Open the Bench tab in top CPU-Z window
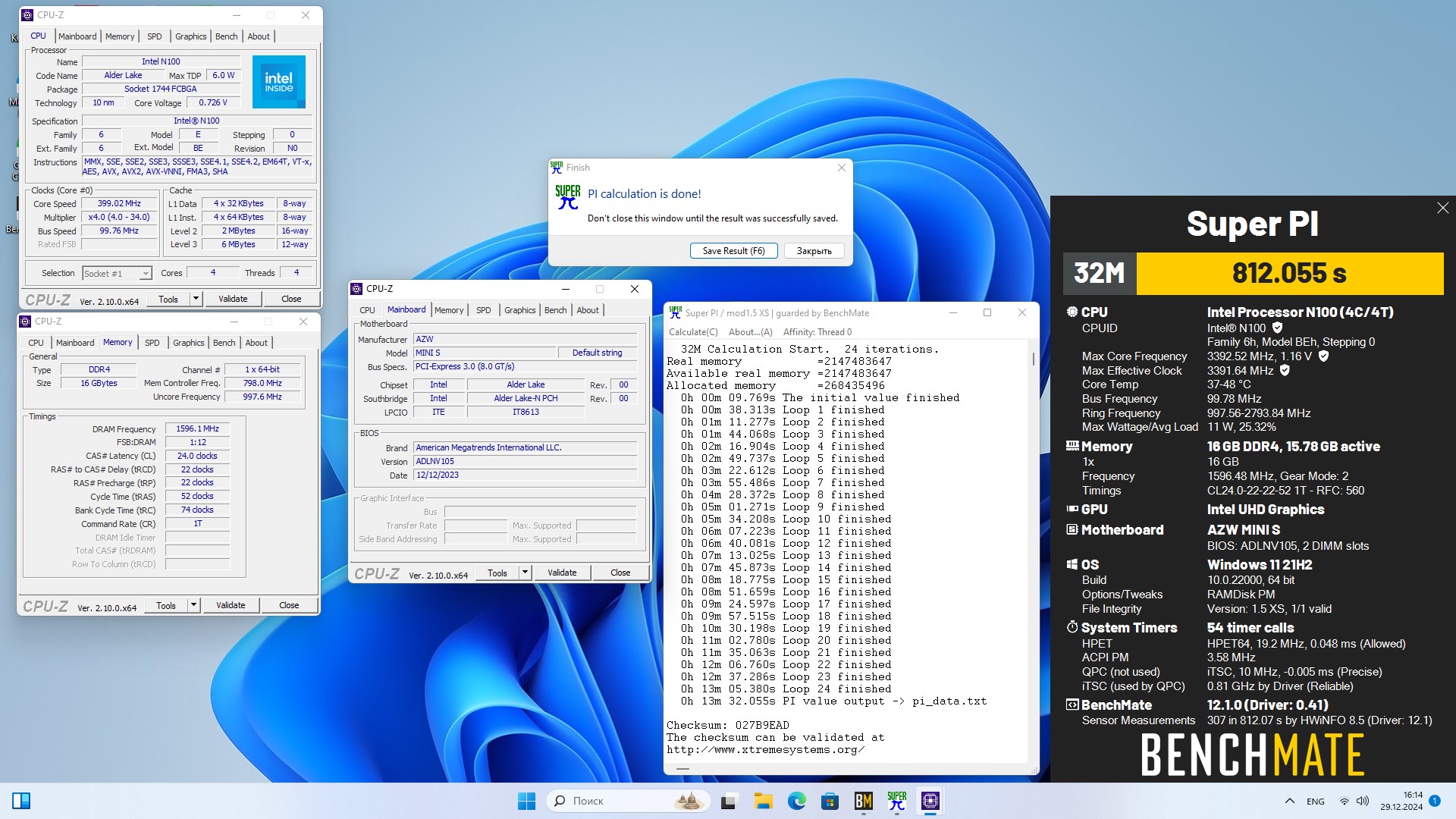This screenshot has width=1456, height=819. (x=226, y=36)
